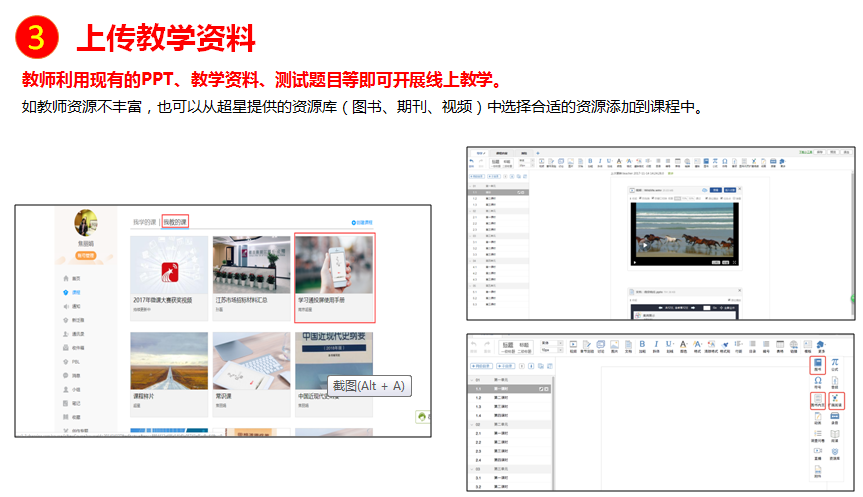This screenshot has height=497, width=863.
Task: Click fullscreen icon on horse video player
Action: click(x=734, y=263)
